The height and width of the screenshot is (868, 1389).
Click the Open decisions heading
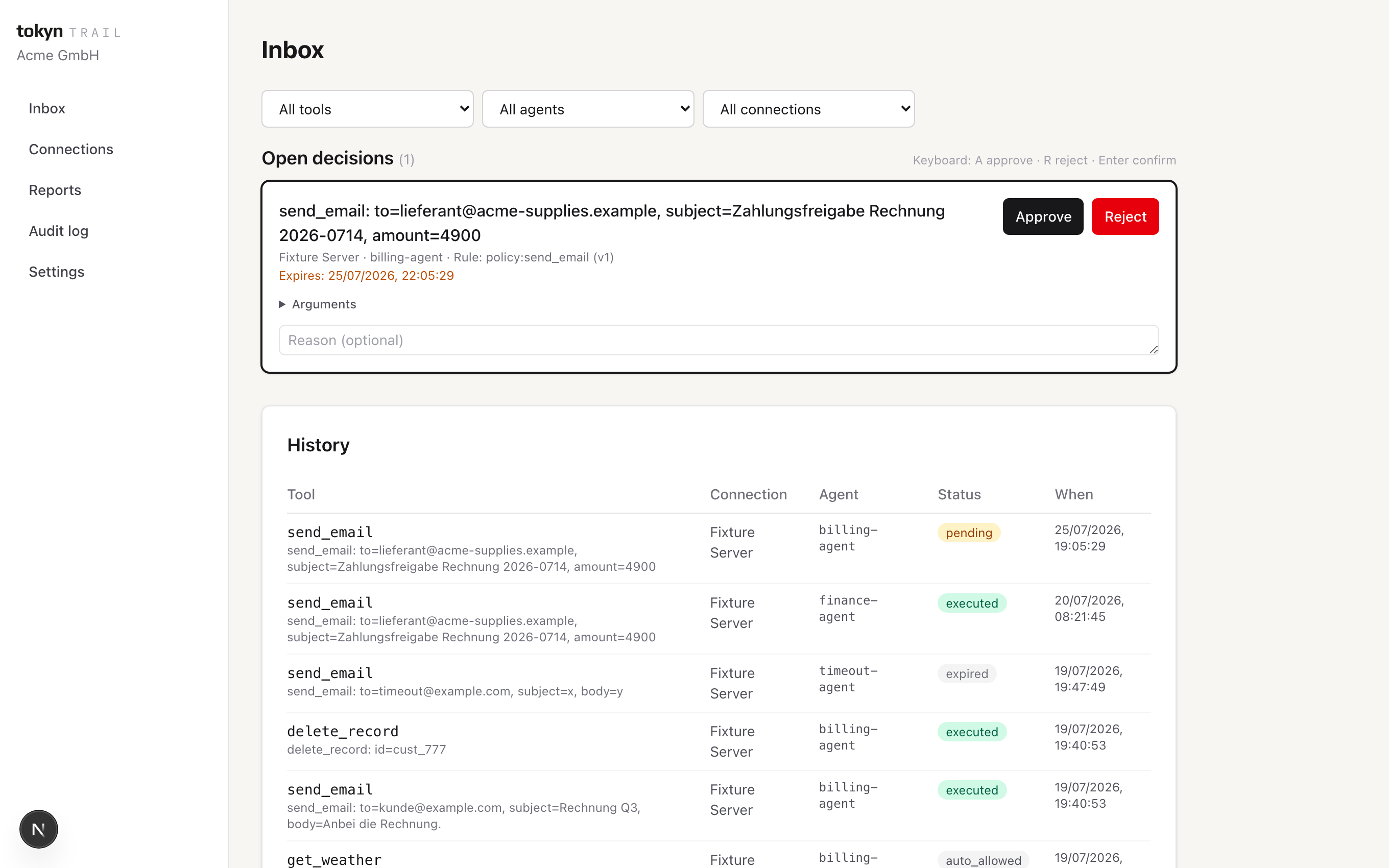[328, 158]
